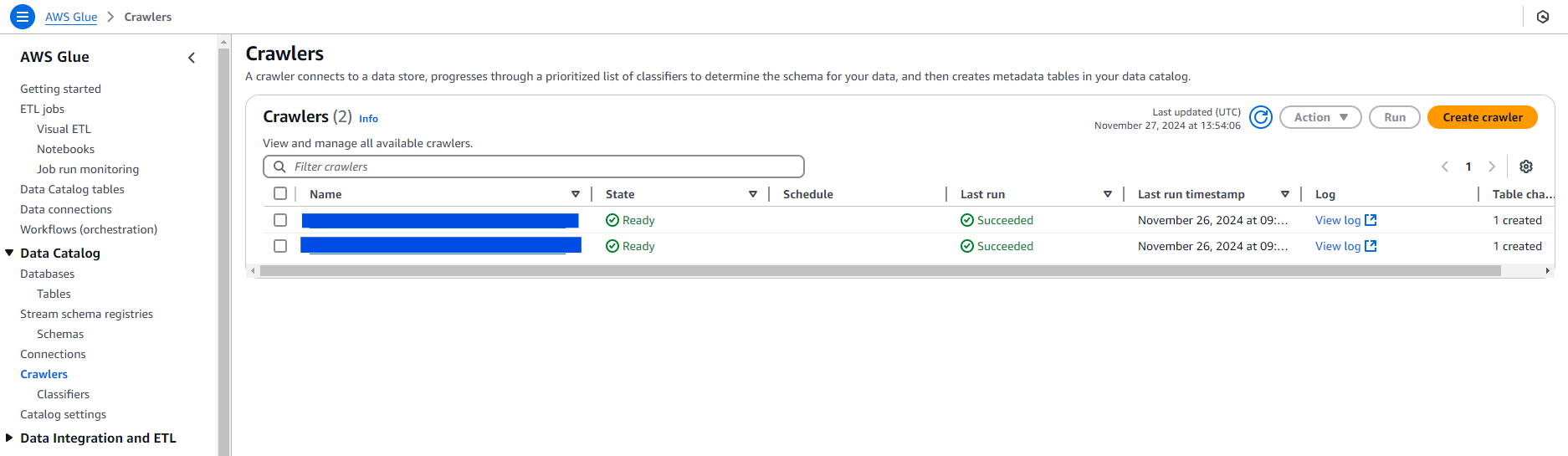Click external link icon in second View log
The width and height of the screenshot is (1568, 456).
1371,246
